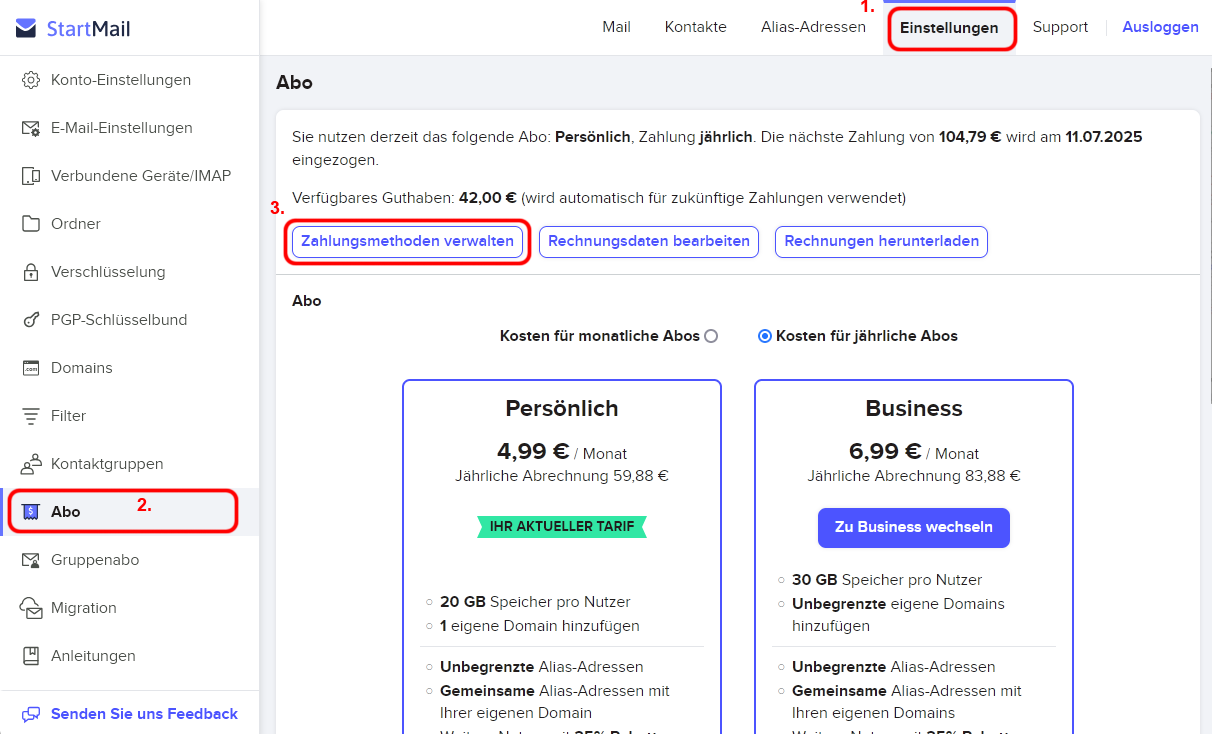
Task: Open Kontaktgruppen sidebar item
Action: coord(129,464)
